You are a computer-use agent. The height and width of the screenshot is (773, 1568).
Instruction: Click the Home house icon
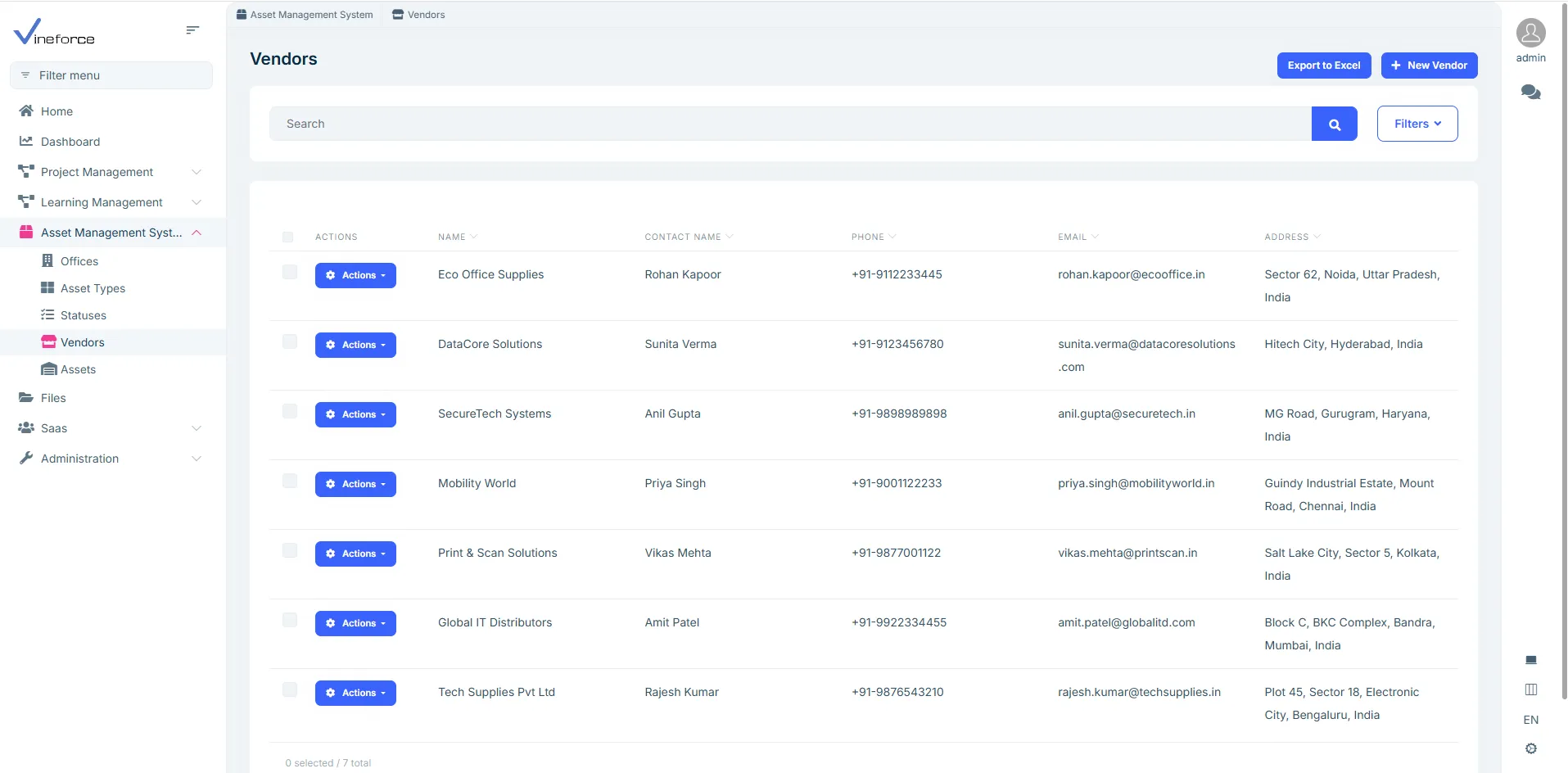point(26,111)
